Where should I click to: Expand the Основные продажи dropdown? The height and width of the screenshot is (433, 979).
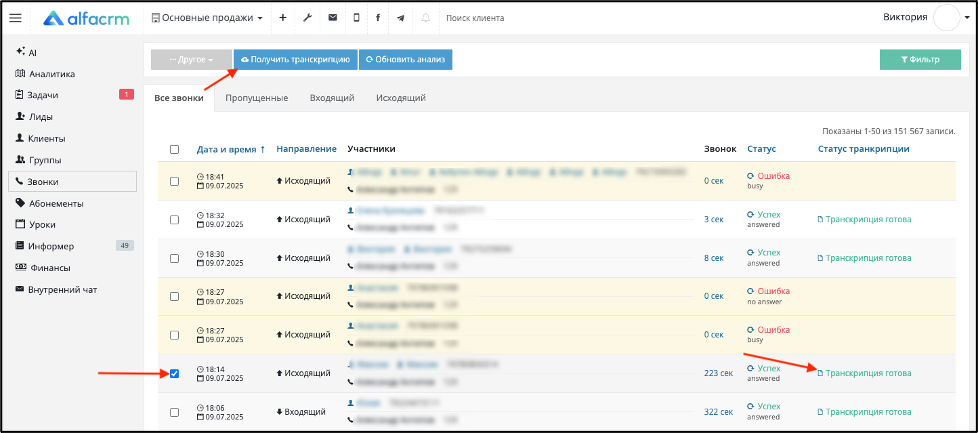207,18
